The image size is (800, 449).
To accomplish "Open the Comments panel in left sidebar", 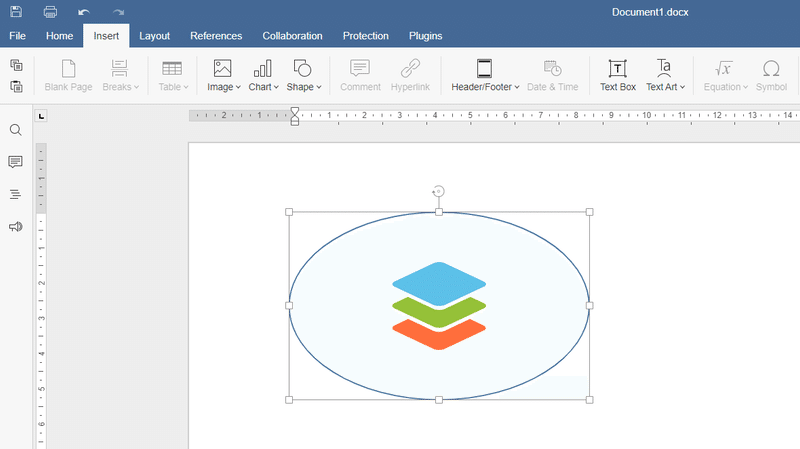I will [16, 162].
